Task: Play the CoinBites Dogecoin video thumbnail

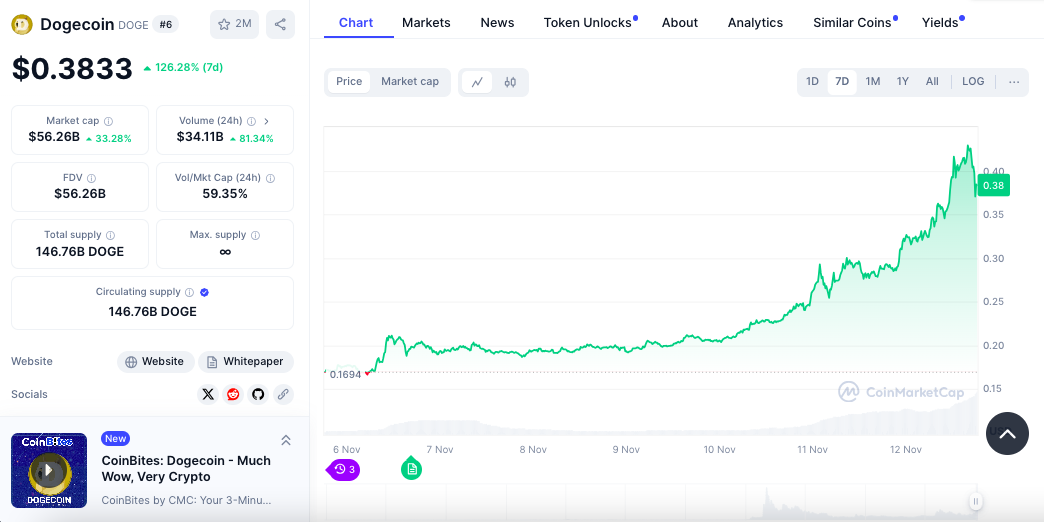Action: [49, 470]
